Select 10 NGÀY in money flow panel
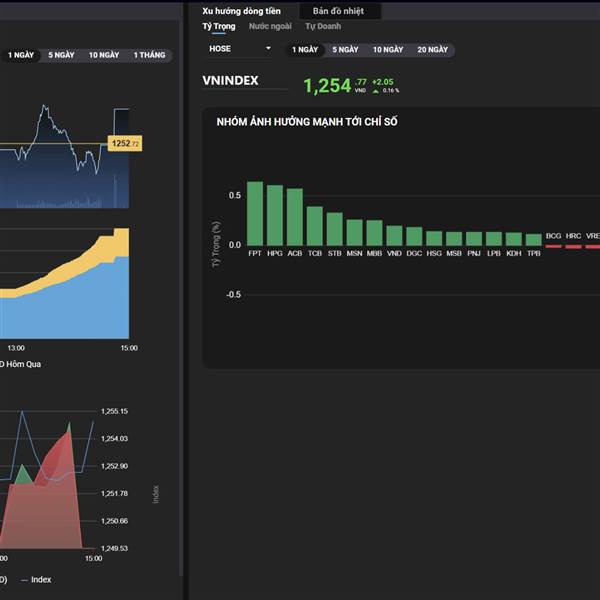Image resolution: width=600 pixels, height=600 pixels. (388, 50)
